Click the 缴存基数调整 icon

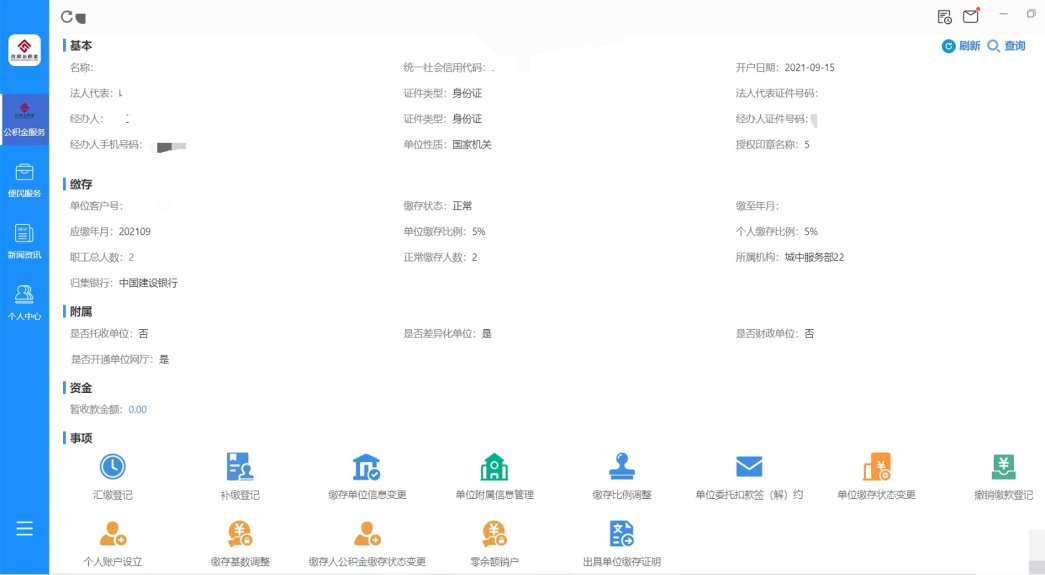click(x=240, y=533)
